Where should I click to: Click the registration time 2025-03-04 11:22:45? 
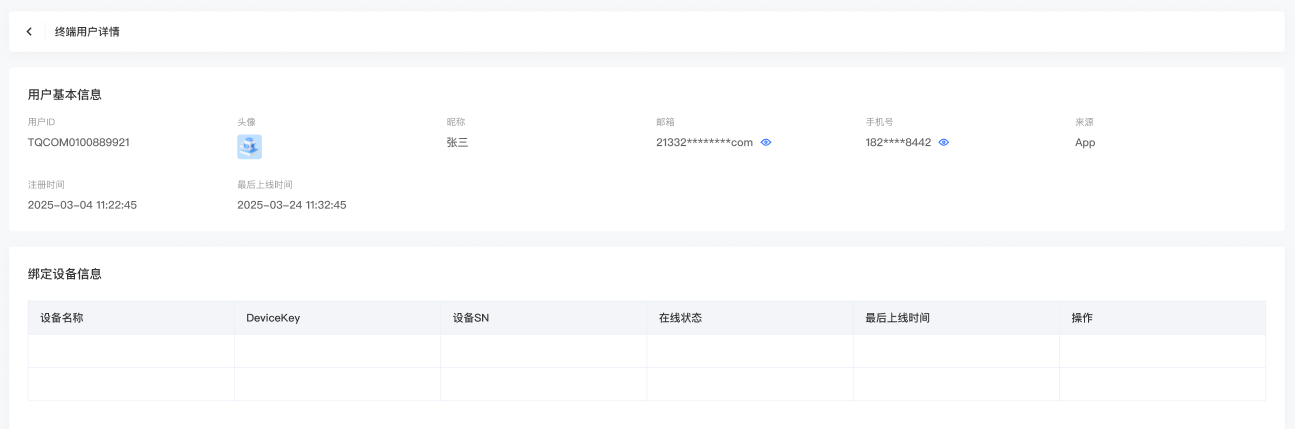tap(82, 205)
